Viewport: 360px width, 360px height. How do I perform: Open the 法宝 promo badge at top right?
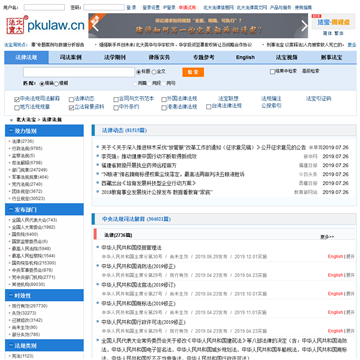[333, 22]
